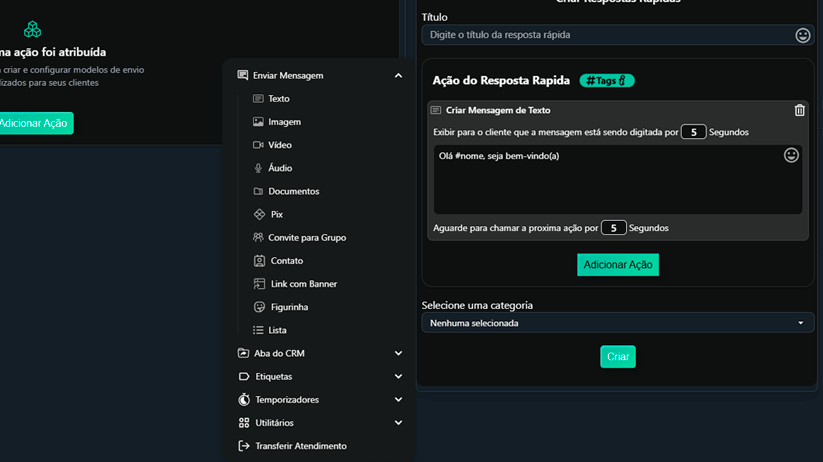Expand the Etiquetas section

coord(398,377)
